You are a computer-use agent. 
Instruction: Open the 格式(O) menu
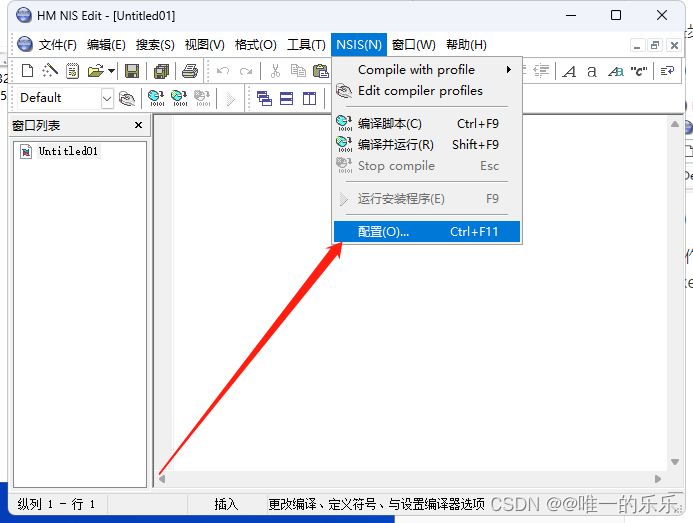coord(255,45)
